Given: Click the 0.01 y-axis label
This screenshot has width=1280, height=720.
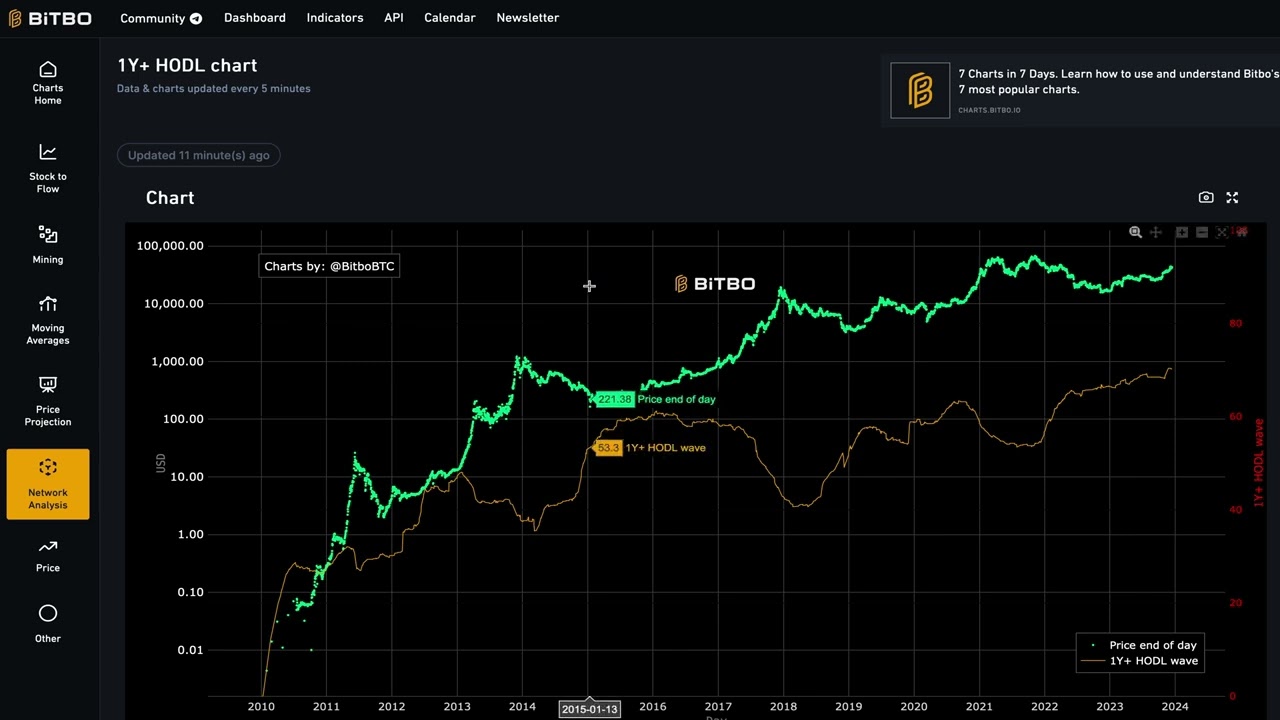Looking at the screenshot, I should 190,650.
